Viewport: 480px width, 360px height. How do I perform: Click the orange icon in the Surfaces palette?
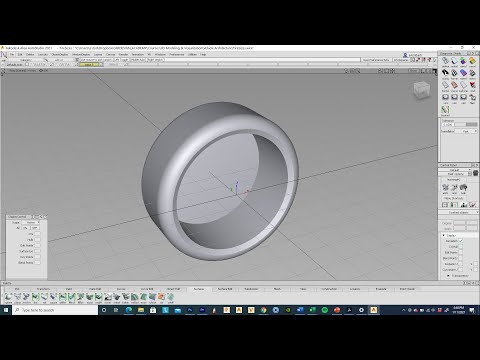coord(161,297)
